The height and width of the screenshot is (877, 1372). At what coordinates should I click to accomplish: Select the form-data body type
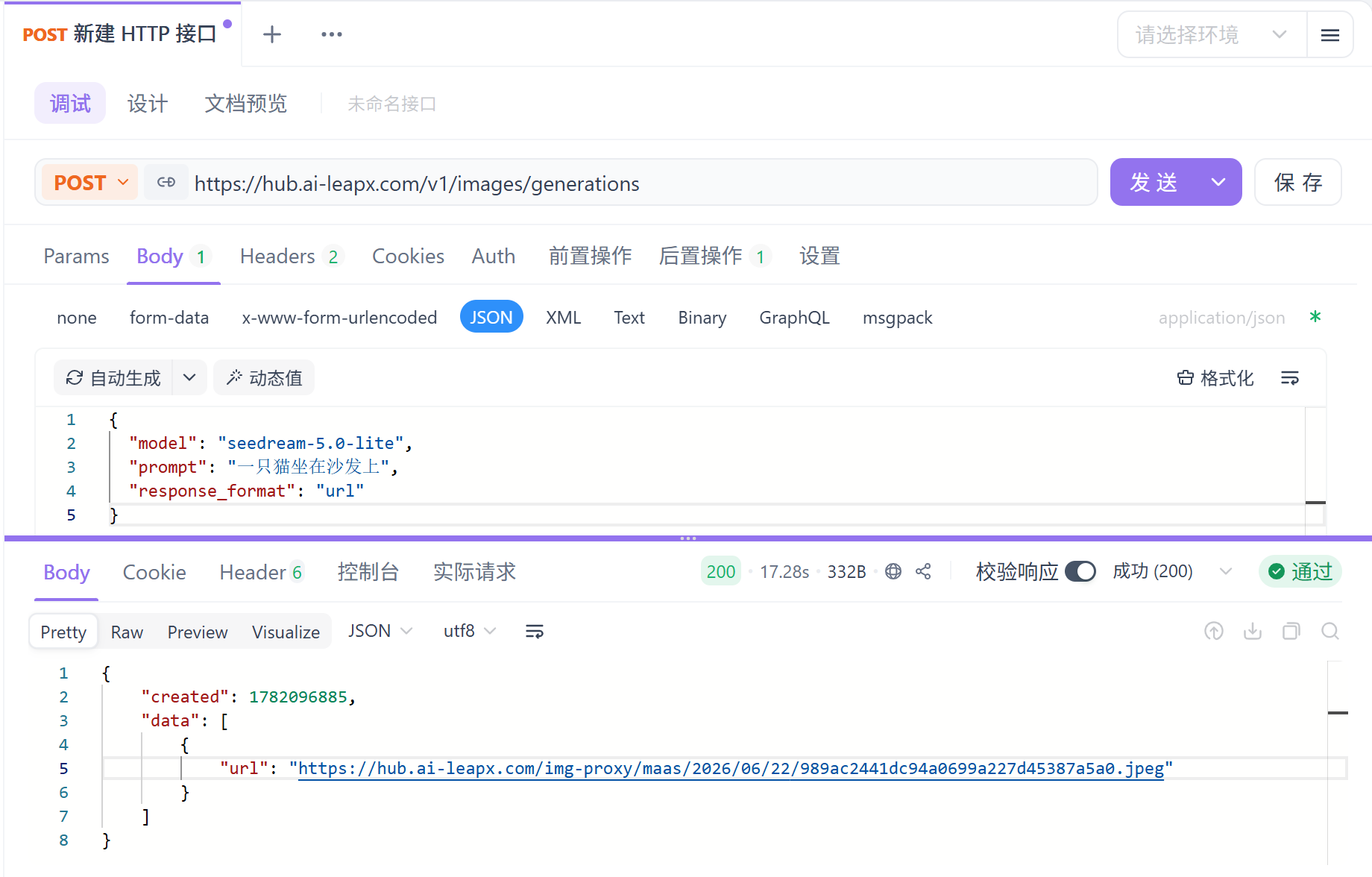pyautogui.click(x=169, y=318)
